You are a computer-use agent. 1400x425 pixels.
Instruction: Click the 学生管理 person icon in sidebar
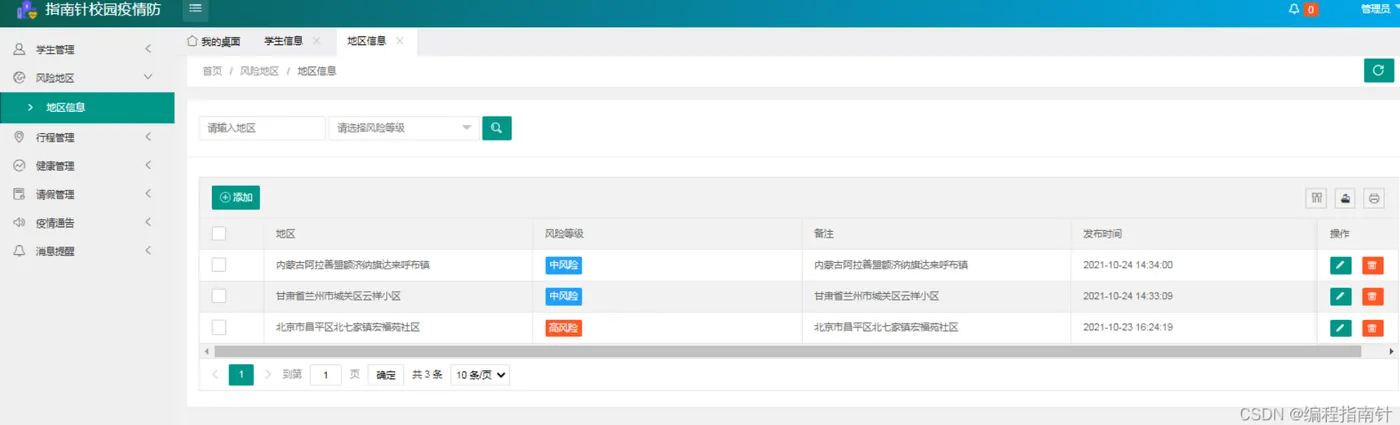pyautogui.click(x=19, y=49)
